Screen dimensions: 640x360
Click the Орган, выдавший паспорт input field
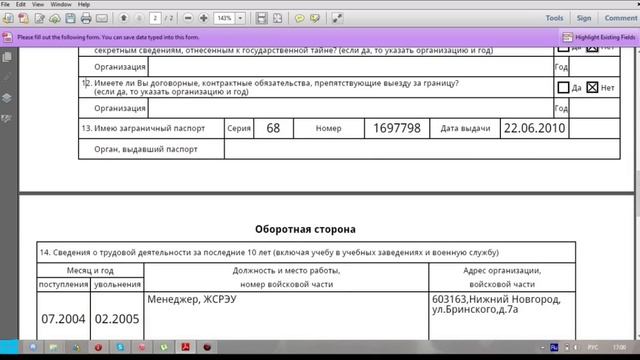coord(422,149)
